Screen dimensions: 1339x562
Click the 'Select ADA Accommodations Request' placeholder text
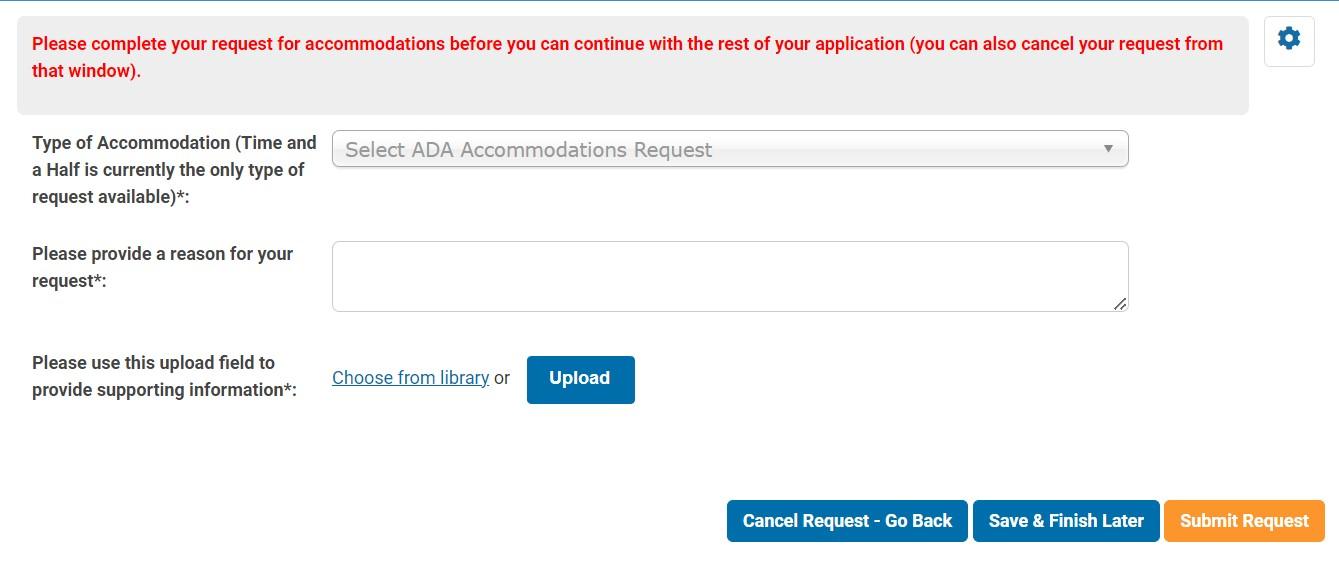[x=528, y=150]
